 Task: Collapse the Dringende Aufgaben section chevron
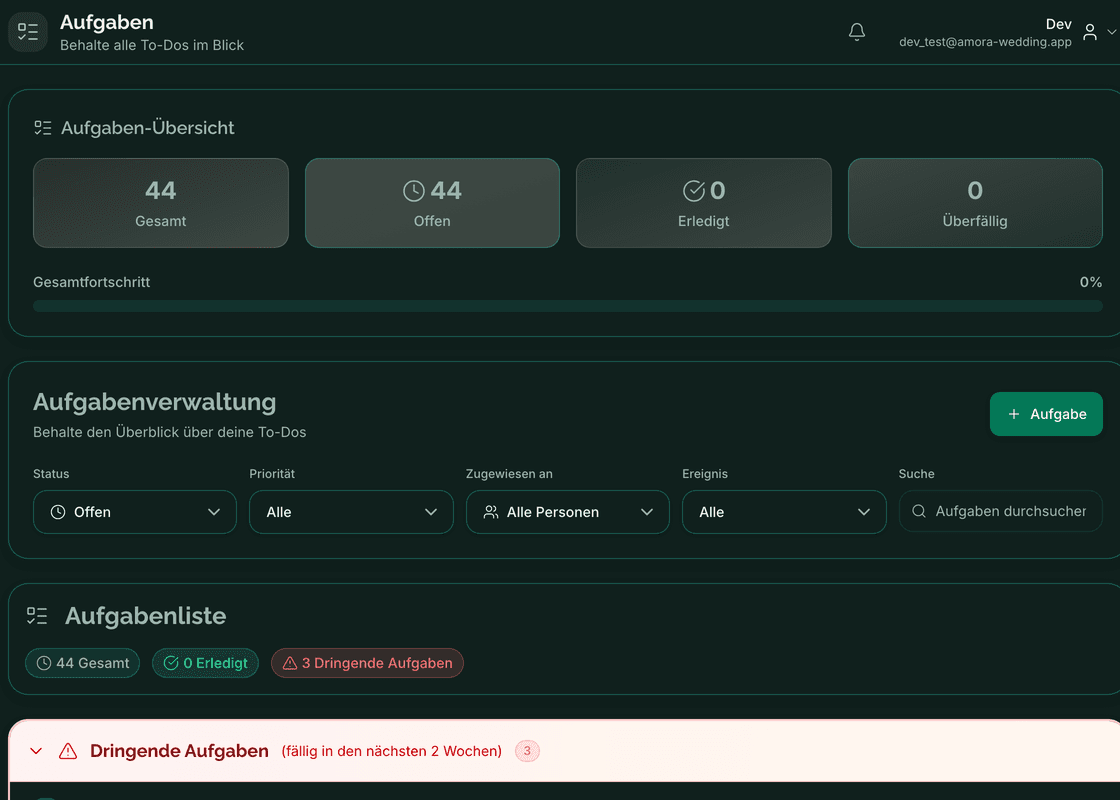36,751
